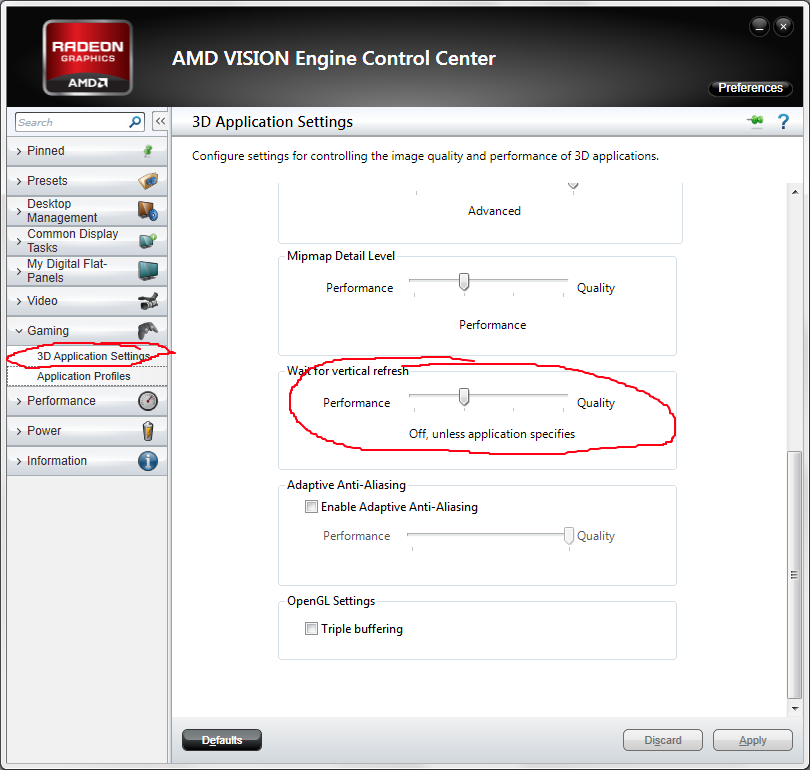The image size is (810, 770).
Task: Close the Control Center window
Action: pos(783,27)
